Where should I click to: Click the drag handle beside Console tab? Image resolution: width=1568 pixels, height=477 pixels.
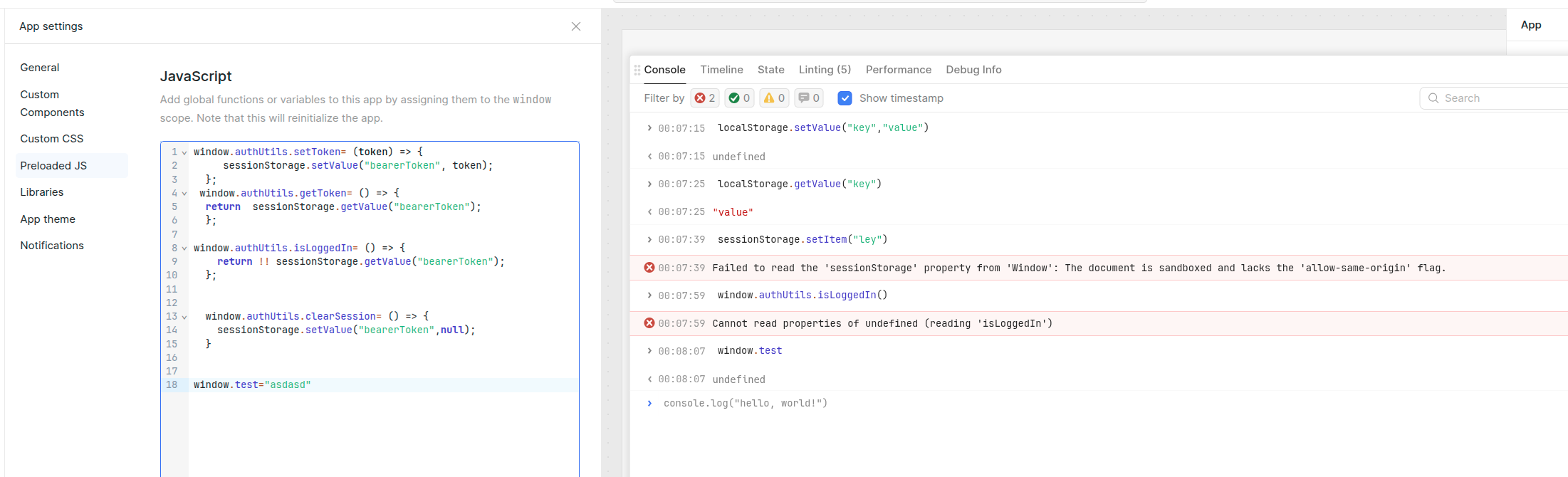pos(637,70)
